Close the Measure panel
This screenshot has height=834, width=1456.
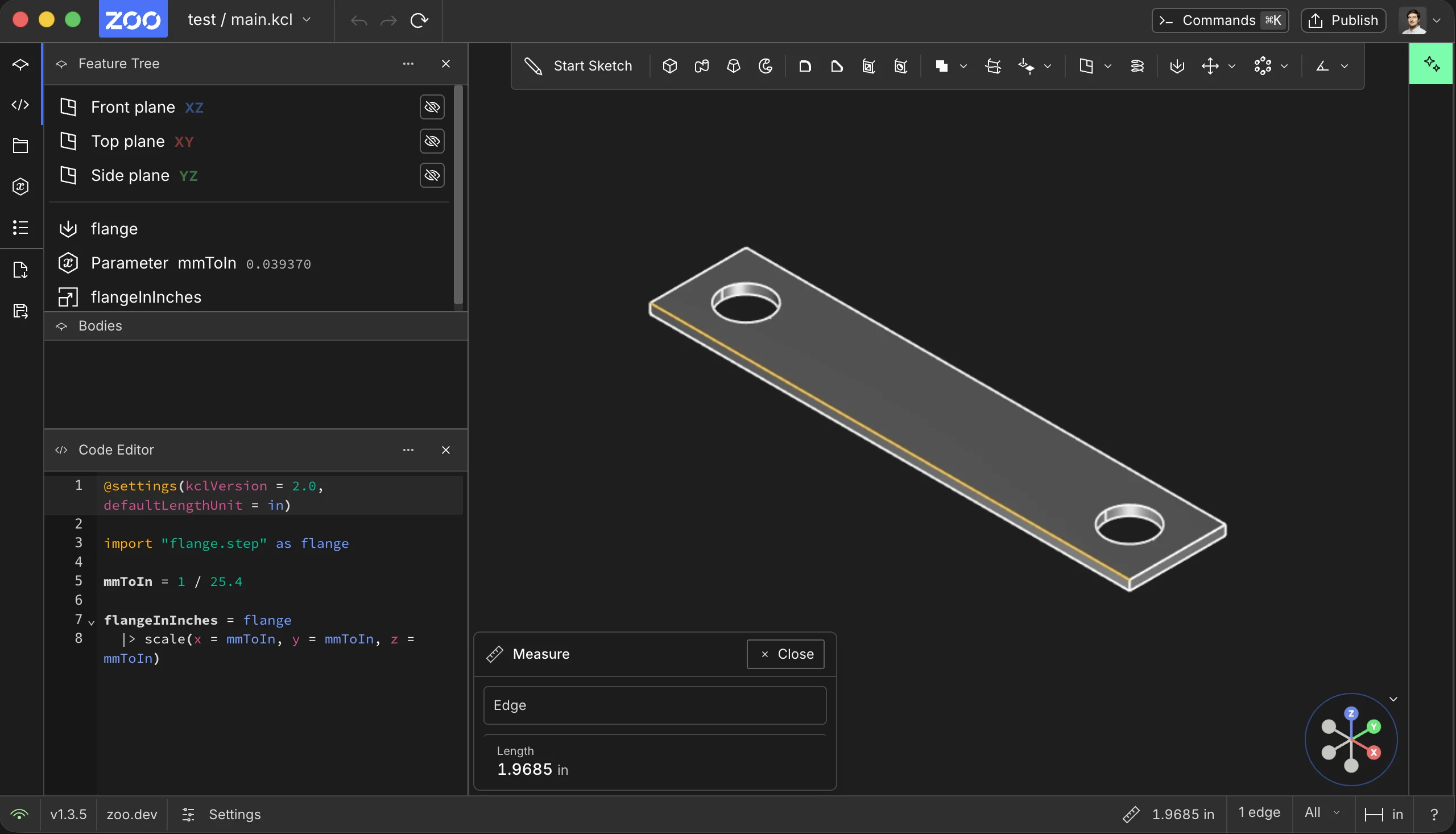pos(785,654)
